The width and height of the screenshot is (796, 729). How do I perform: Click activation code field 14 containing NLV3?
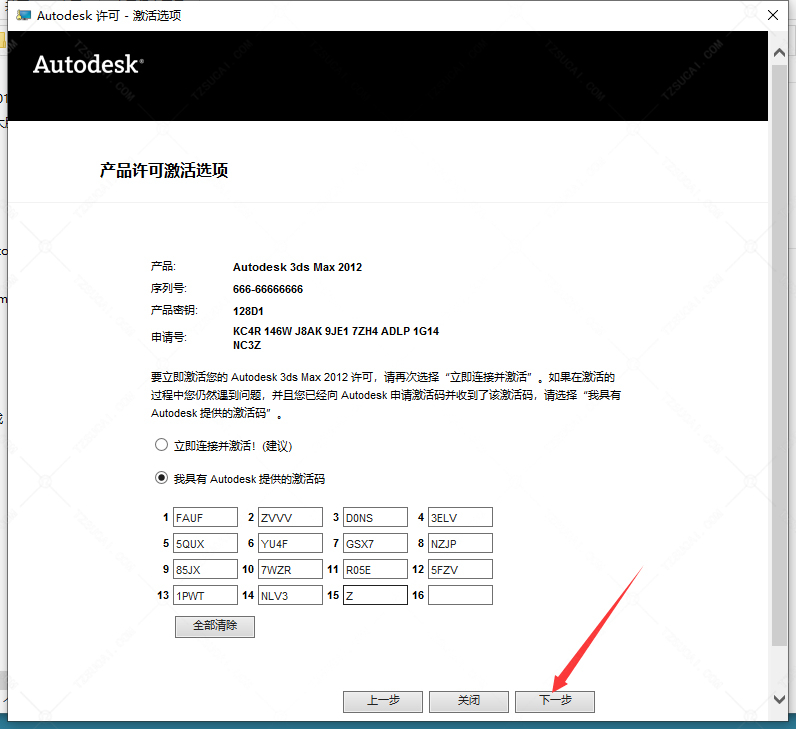(290, 595)
